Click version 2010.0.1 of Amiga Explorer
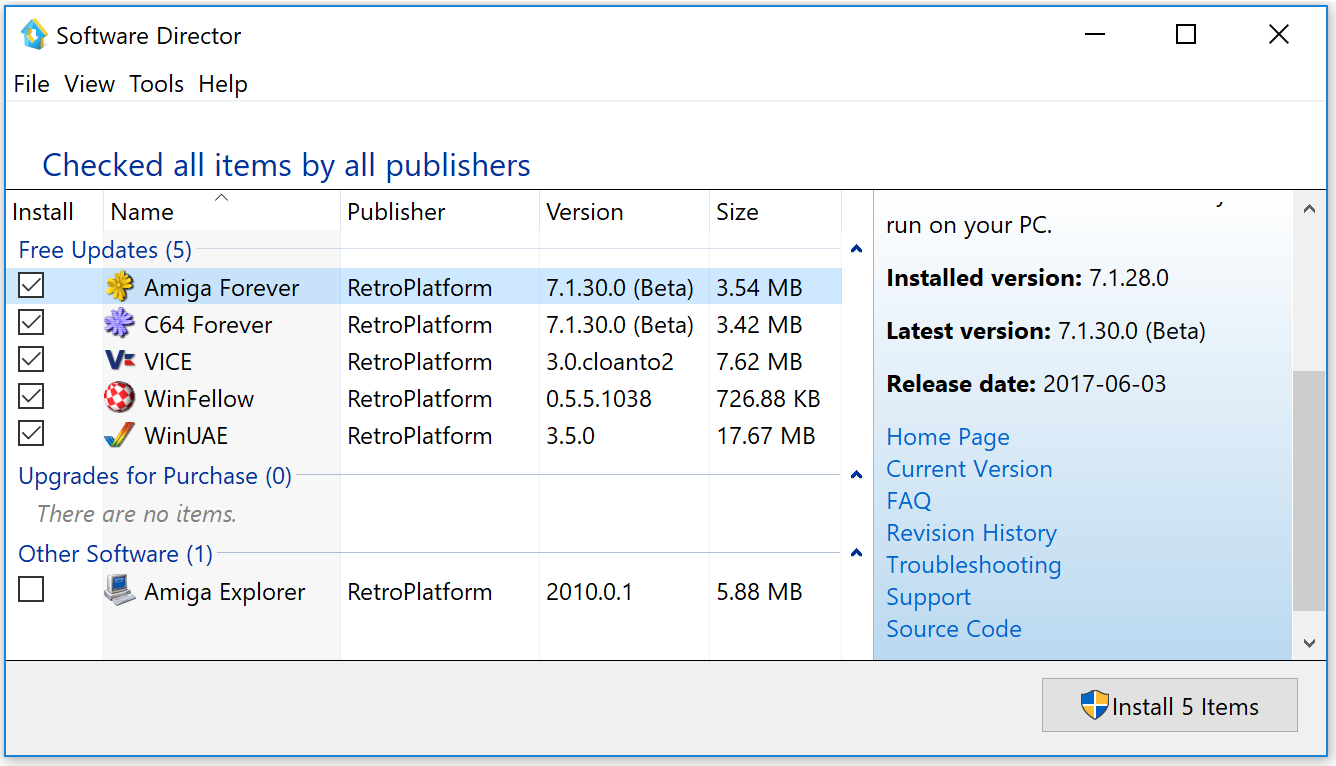 tap(589, 592)
